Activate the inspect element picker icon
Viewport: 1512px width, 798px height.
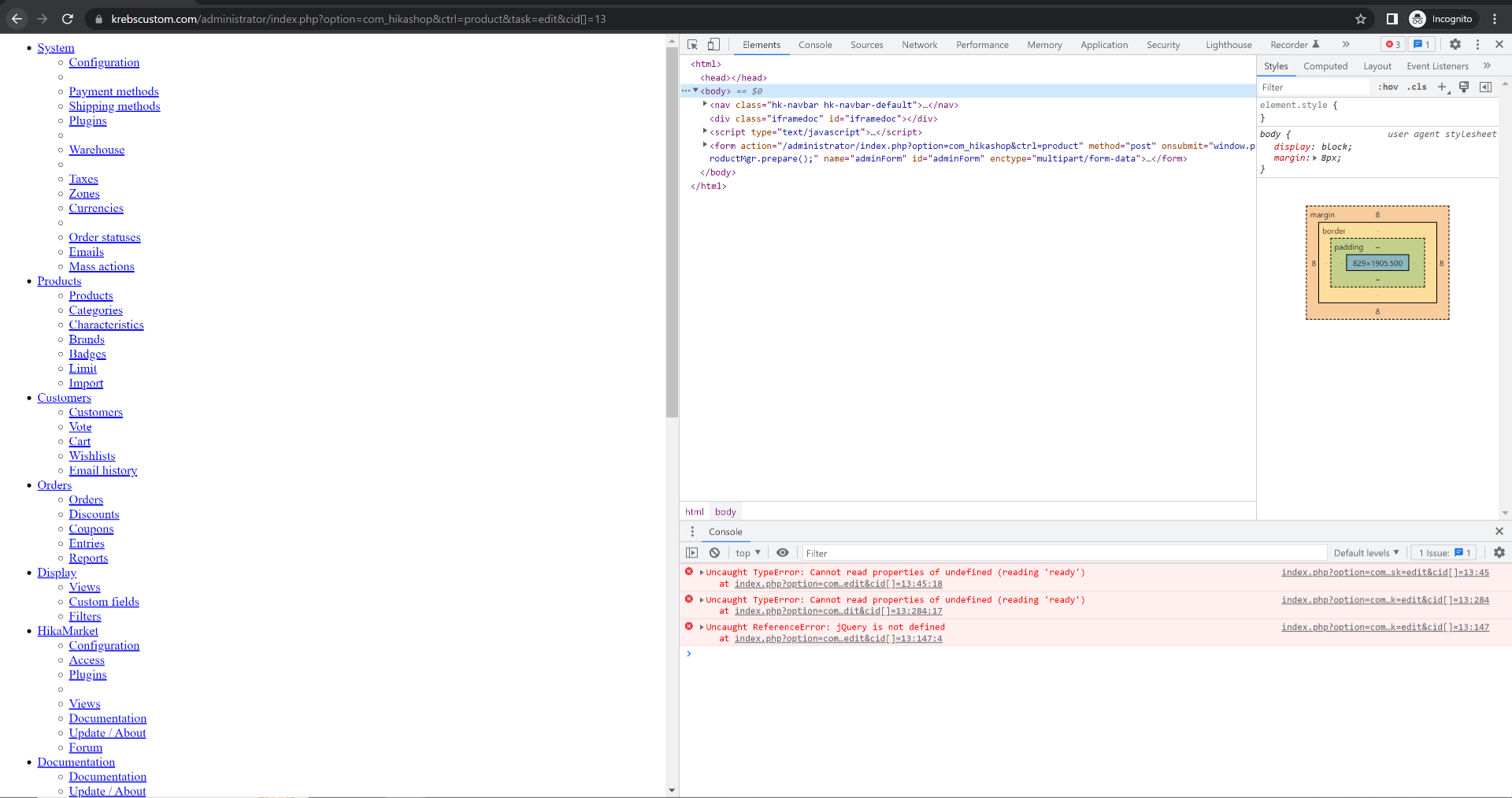[x=692, y=45]
